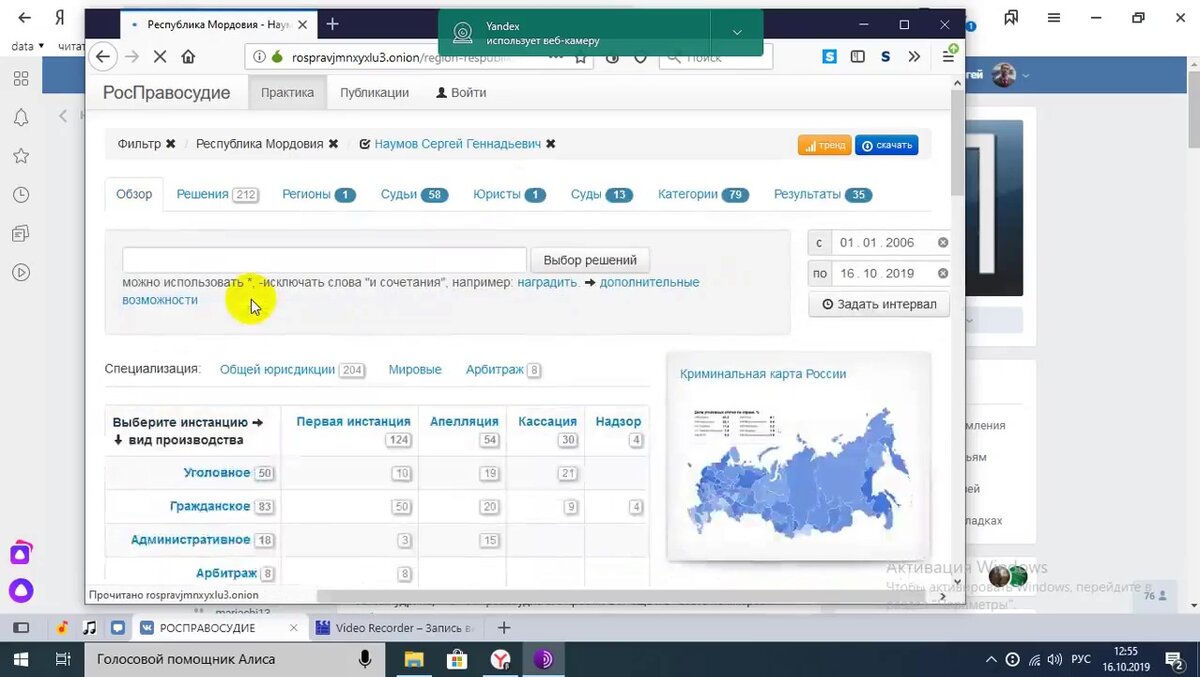The image size is (1200, 677).
Task: Stop loading the РосПравосудие page
Action: (x=159, y=57)
